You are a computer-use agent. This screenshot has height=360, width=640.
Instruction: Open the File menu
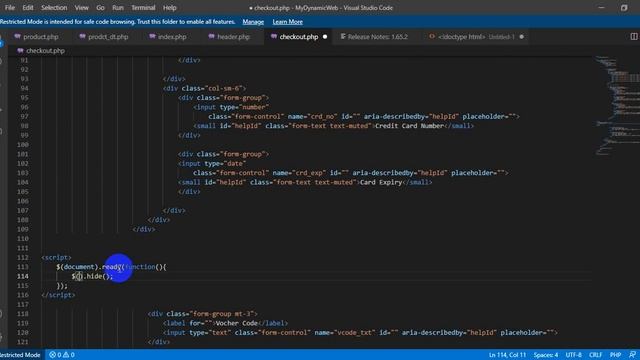(x=10, y=8)
